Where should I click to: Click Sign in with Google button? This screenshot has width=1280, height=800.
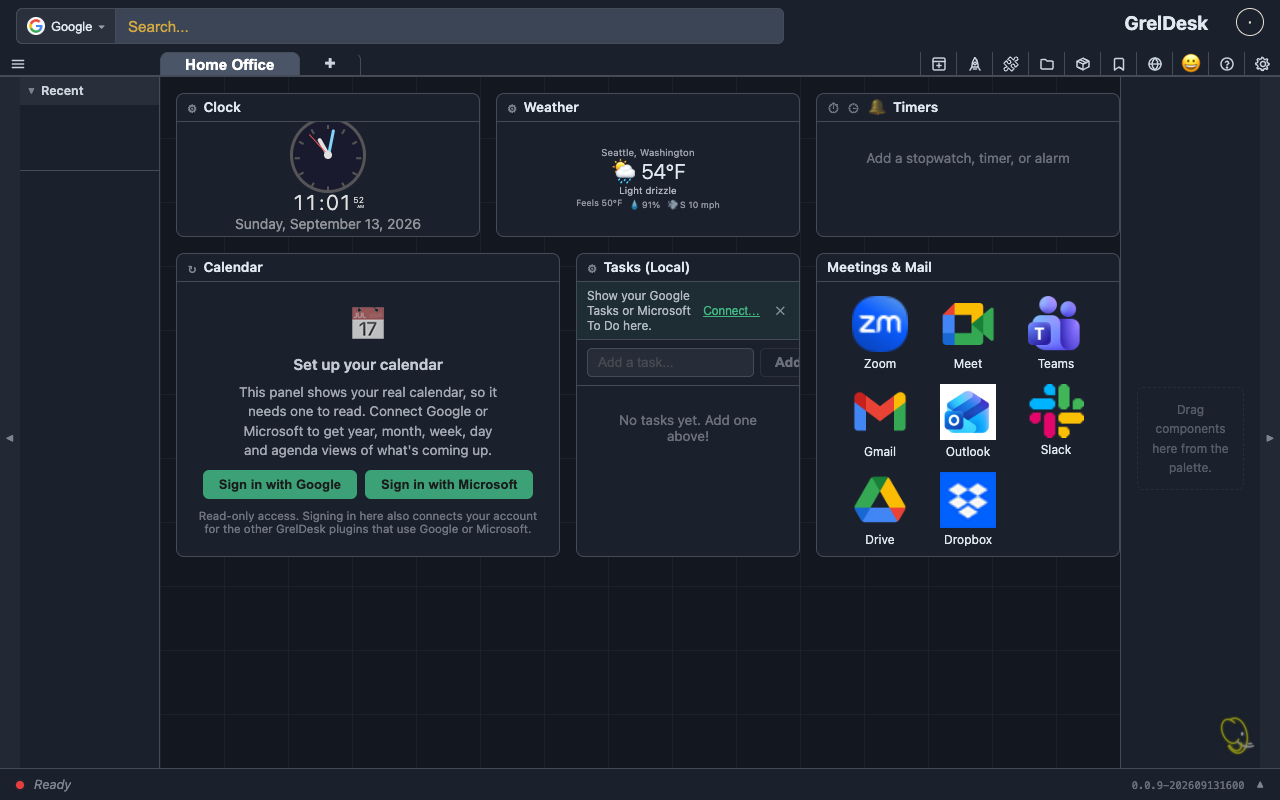click(x=280, y=484)
